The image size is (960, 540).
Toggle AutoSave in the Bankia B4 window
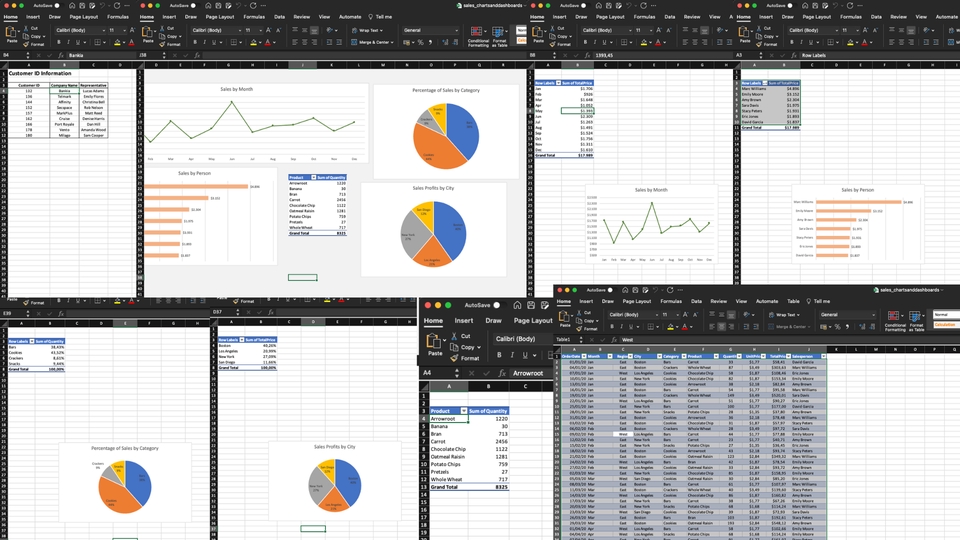click(58, 6)
